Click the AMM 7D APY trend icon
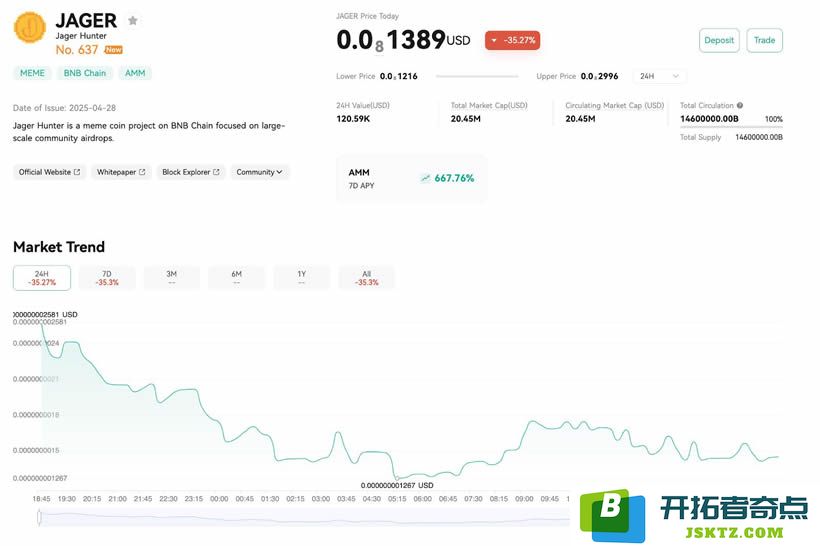Viewport: 820px width, 546px height. click(x=426, y=178)
